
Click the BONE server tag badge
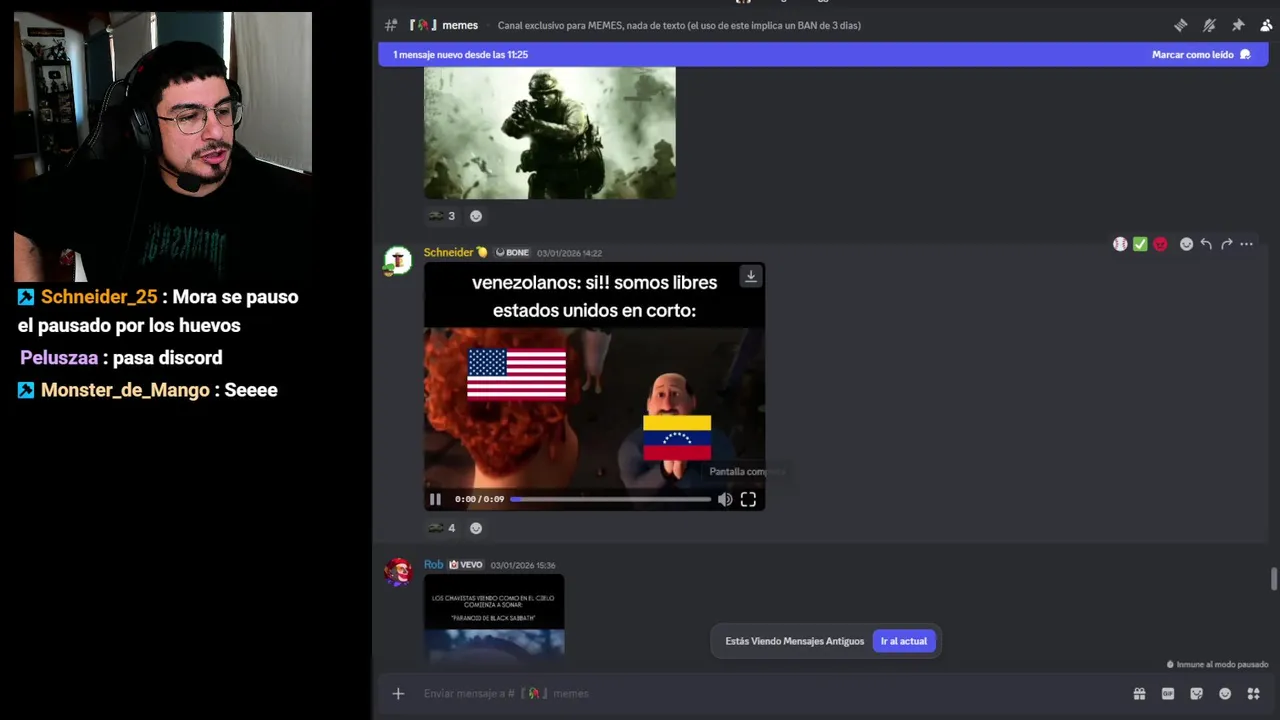512,252
